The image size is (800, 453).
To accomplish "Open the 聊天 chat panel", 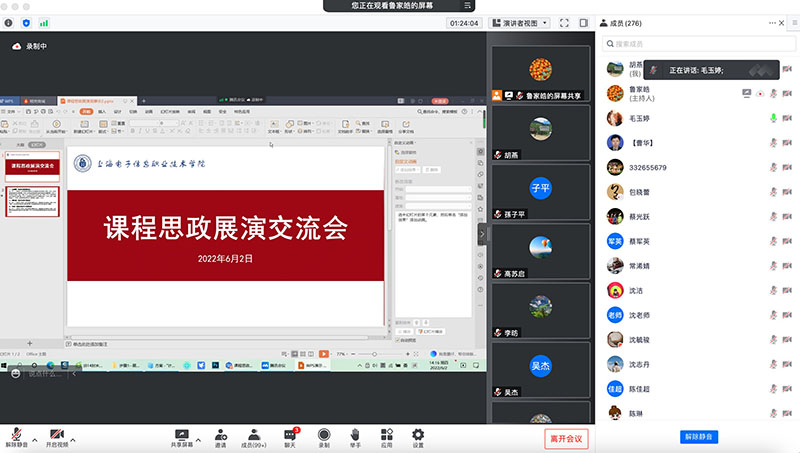I will coord(290,438).
